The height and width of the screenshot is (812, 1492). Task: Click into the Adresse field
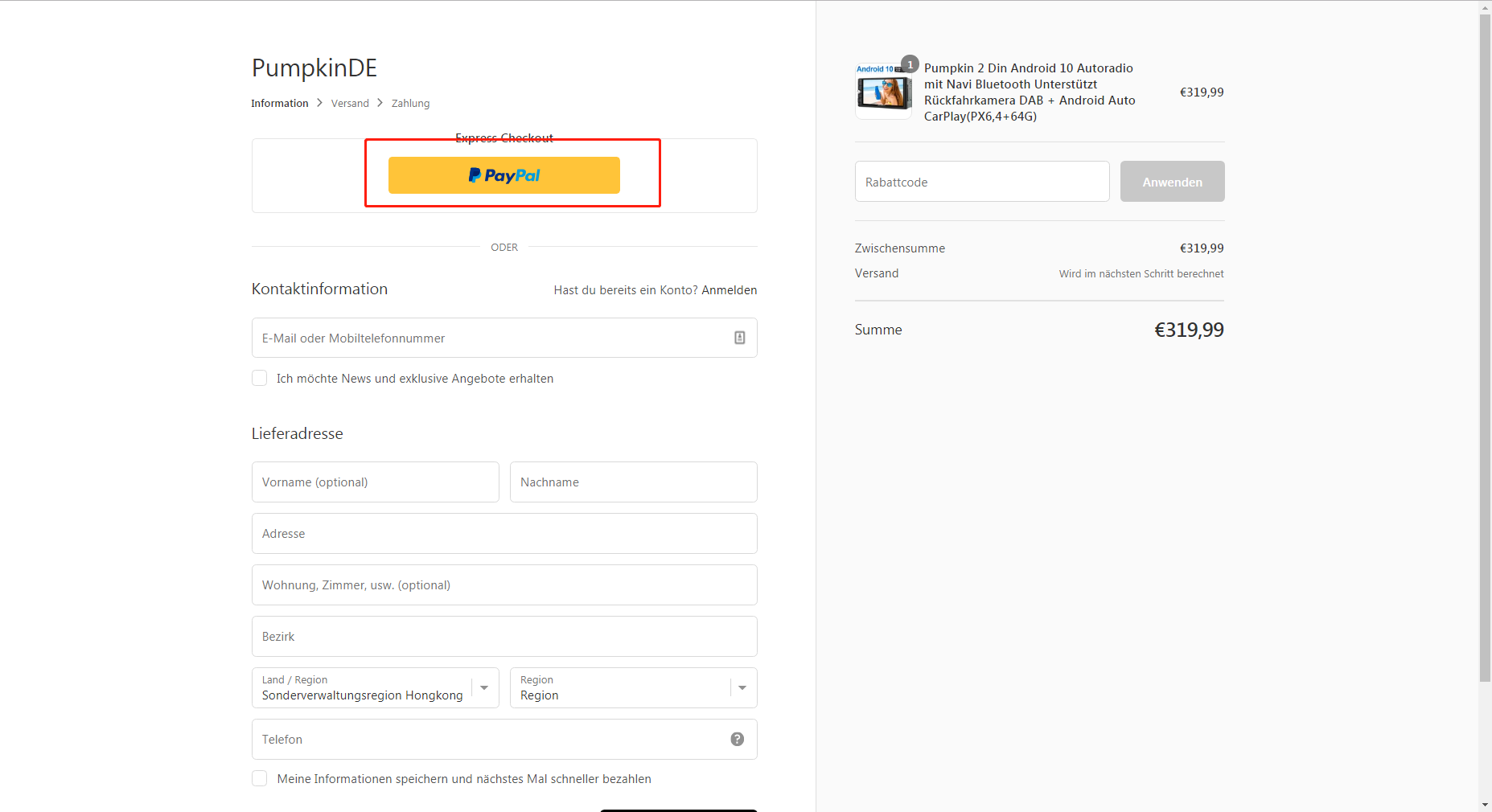click(503, 533)
